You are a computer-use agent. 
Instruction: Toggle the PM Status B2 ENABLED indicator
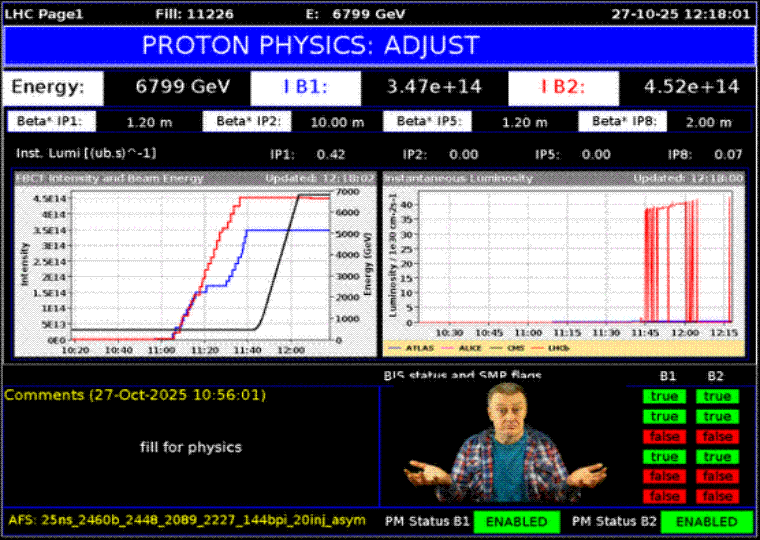pyautogui.click(x=706, y=522)
